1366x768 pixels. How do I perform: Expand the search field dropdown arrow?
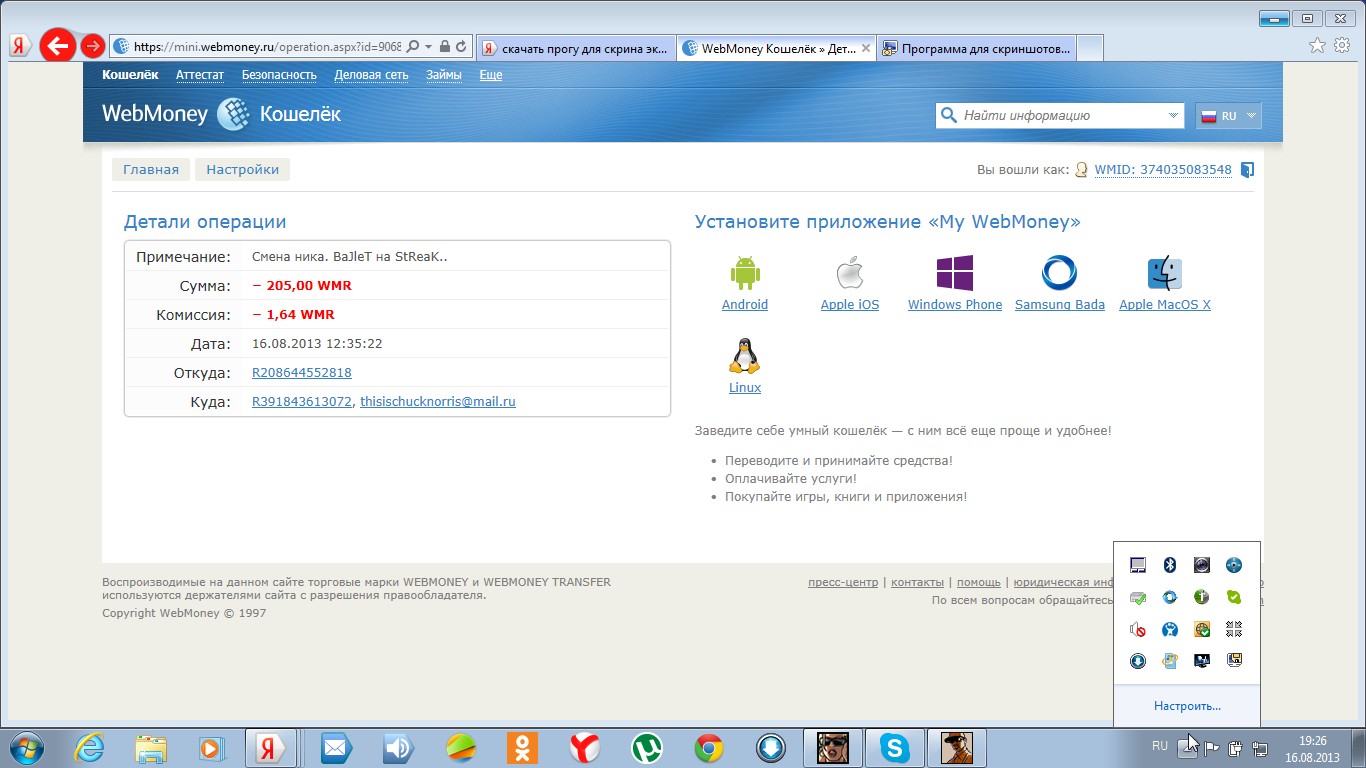point(1173,116)
